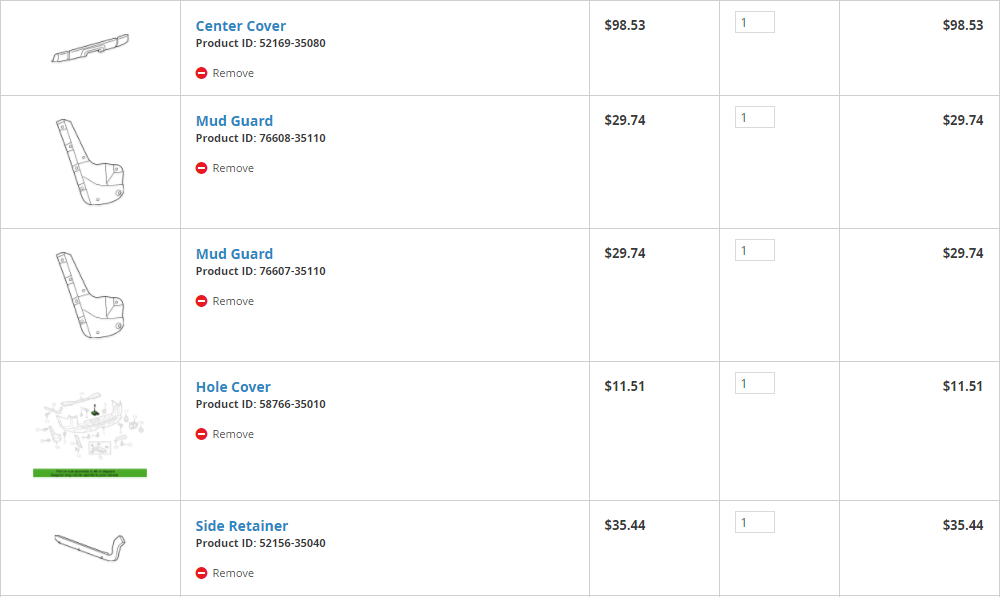The height and width of the screenshot is (597, 1001).
Task: Select the quantity field for Mud Guard 76607-35110
Action: coord(755,250)
